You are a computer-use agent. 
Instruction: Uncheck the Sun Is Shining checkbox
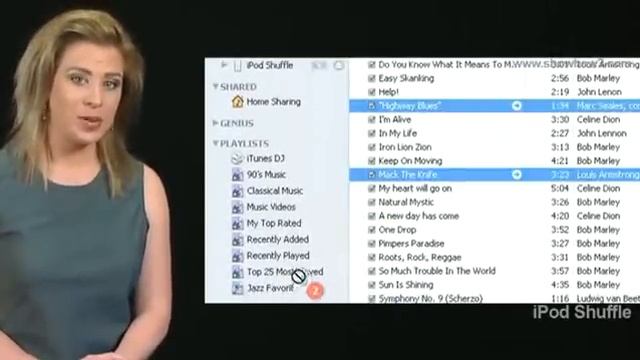click(x=371, y=285)
